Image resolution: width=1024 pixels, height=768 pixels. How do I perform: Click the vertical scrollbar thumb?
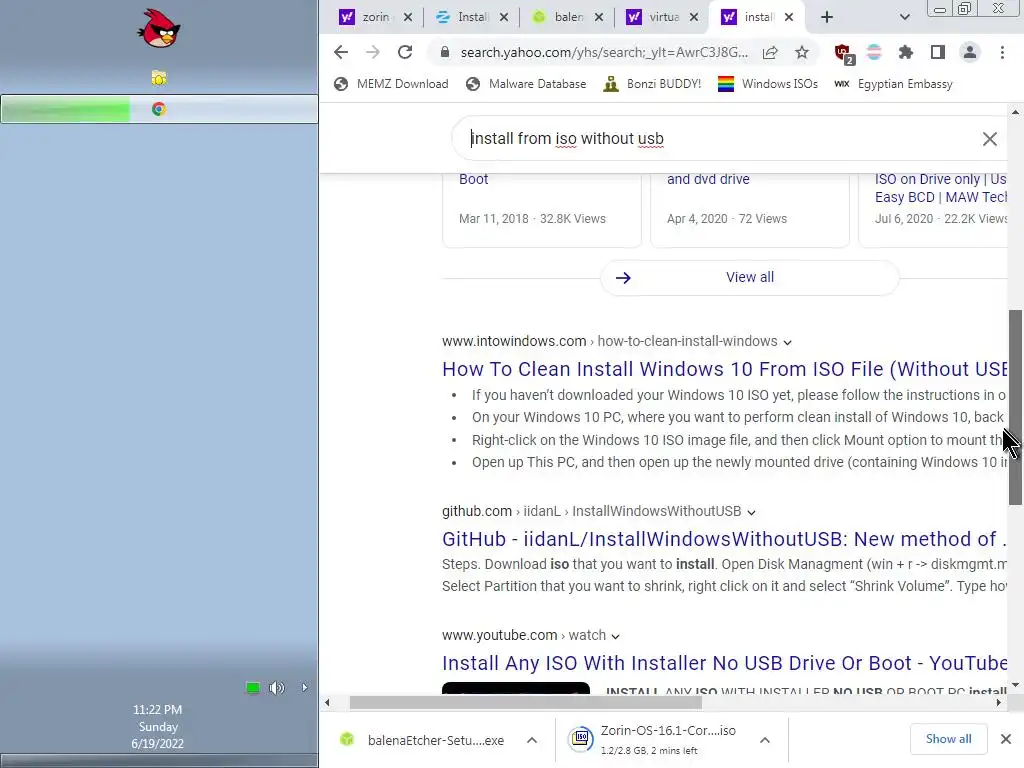pyautogui.click(x=1015, y=407)
